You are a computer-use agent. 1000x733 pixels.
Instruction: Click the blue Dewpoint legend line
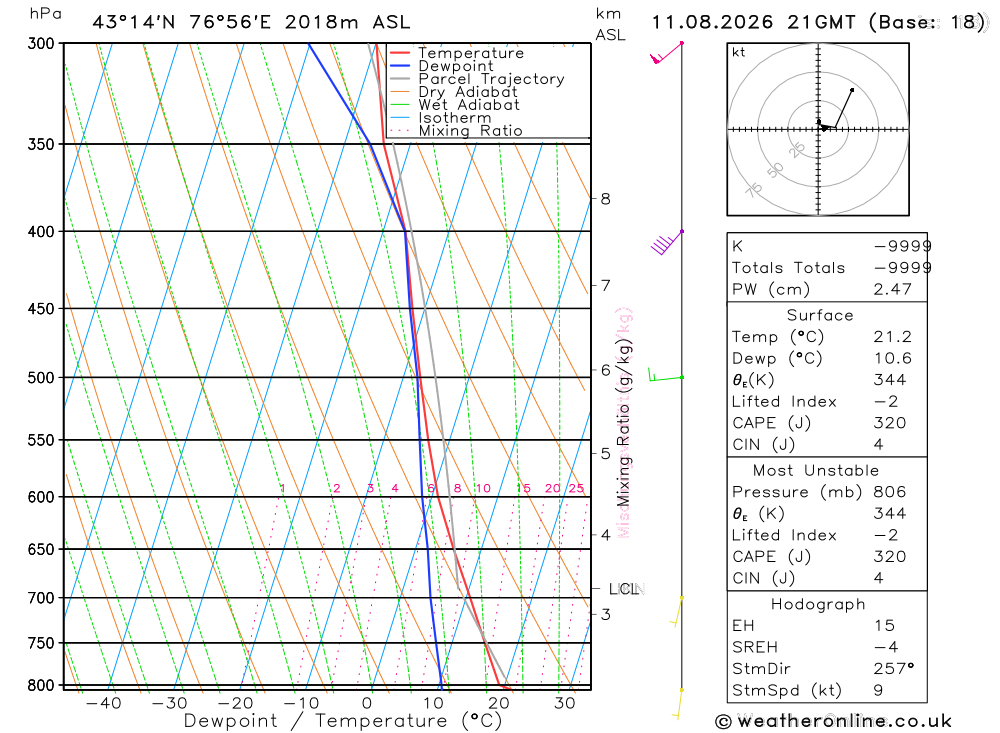pos(400,66)
